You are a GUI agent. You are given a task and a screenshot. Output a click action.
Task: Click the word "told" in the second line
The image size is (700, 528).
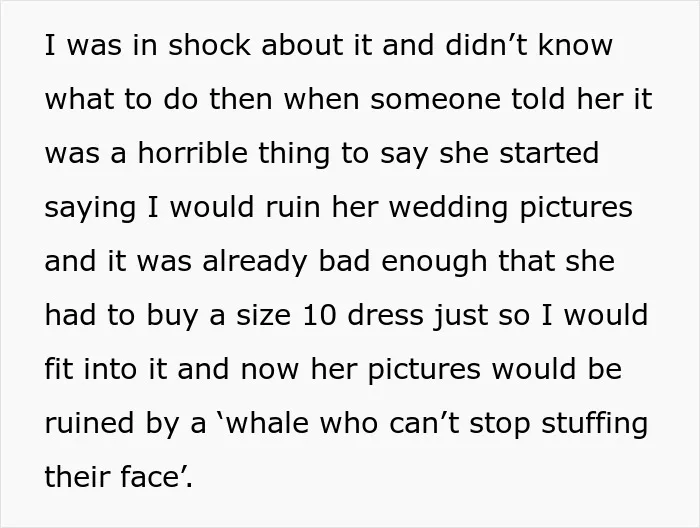tap(538, 99)
